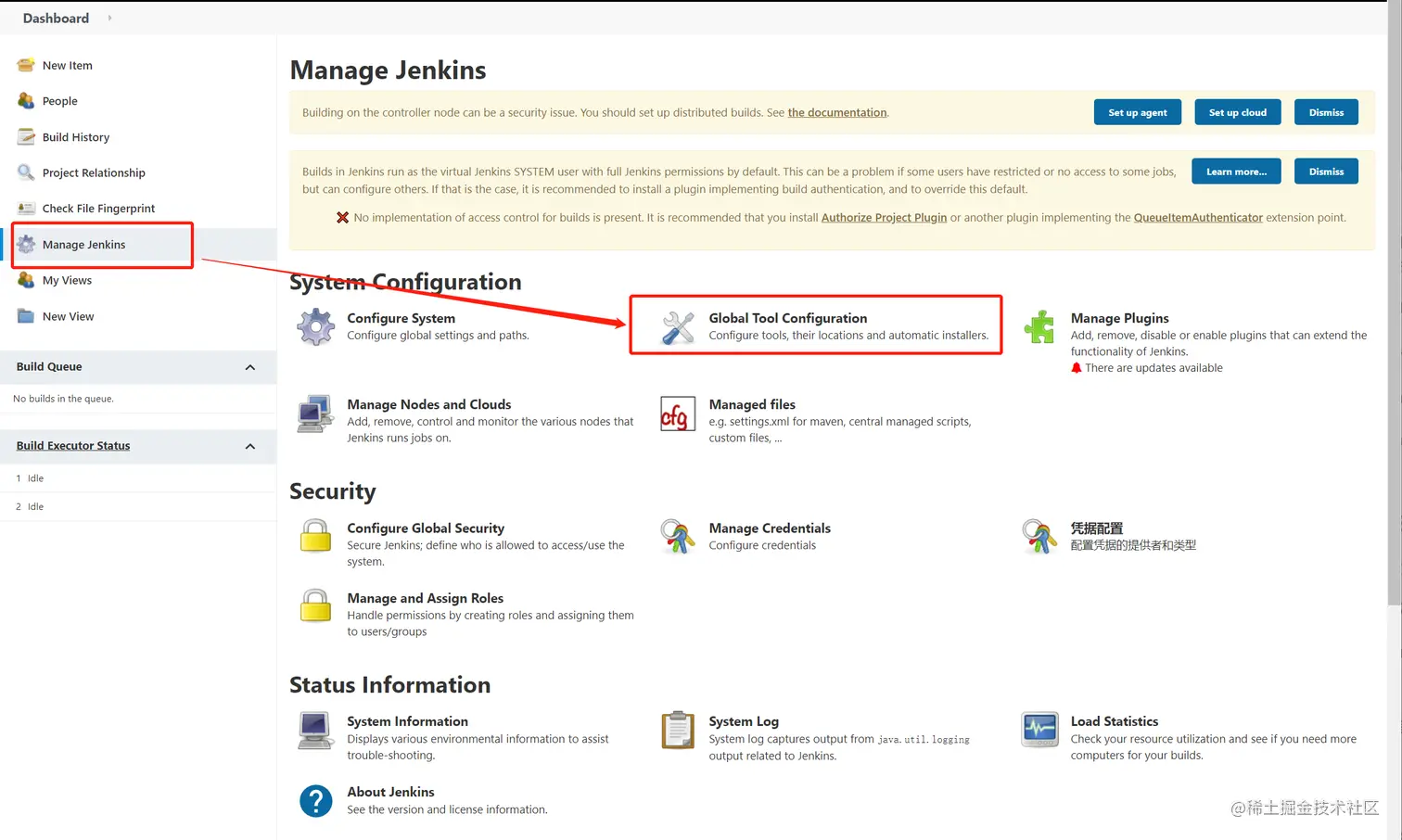Click the Check File Fingerprint icon
Viewport: 1402px width, 840px height.
coord(26,209)
